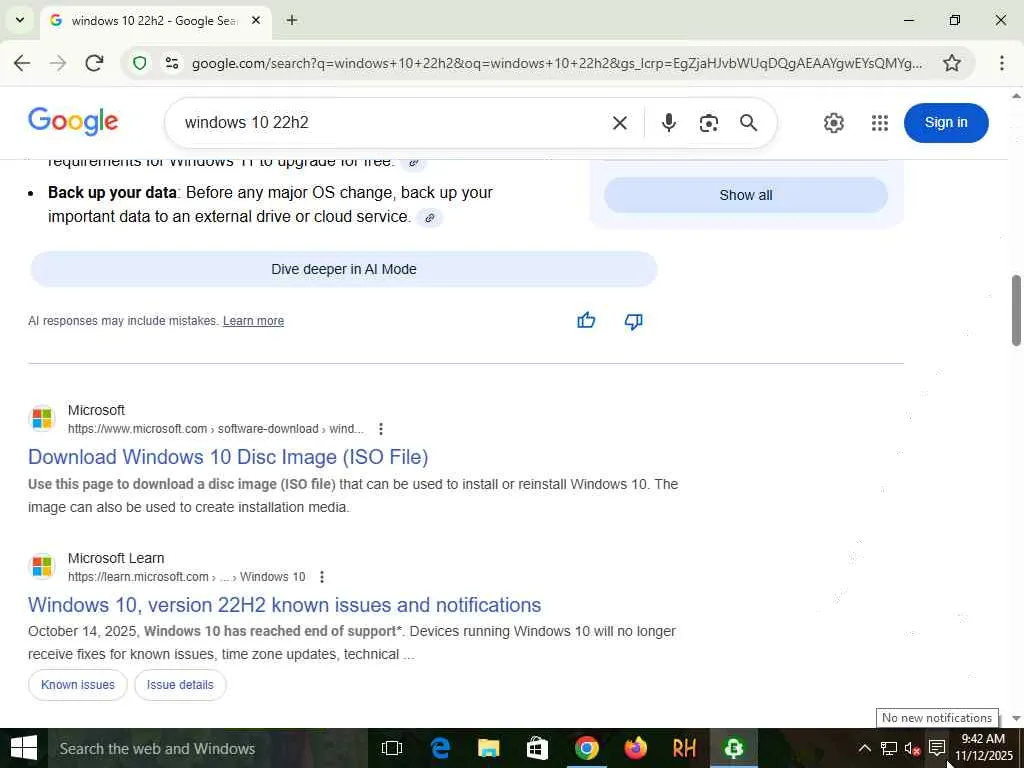Click the page vertical scrollbar thumb
This screenshot has width=1024, height=768.
tap(1016, 310)
